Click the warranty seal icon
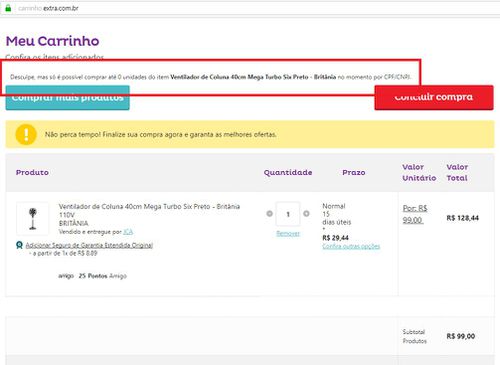The width and height of the screenshot is (500, 365). (19, 245)
